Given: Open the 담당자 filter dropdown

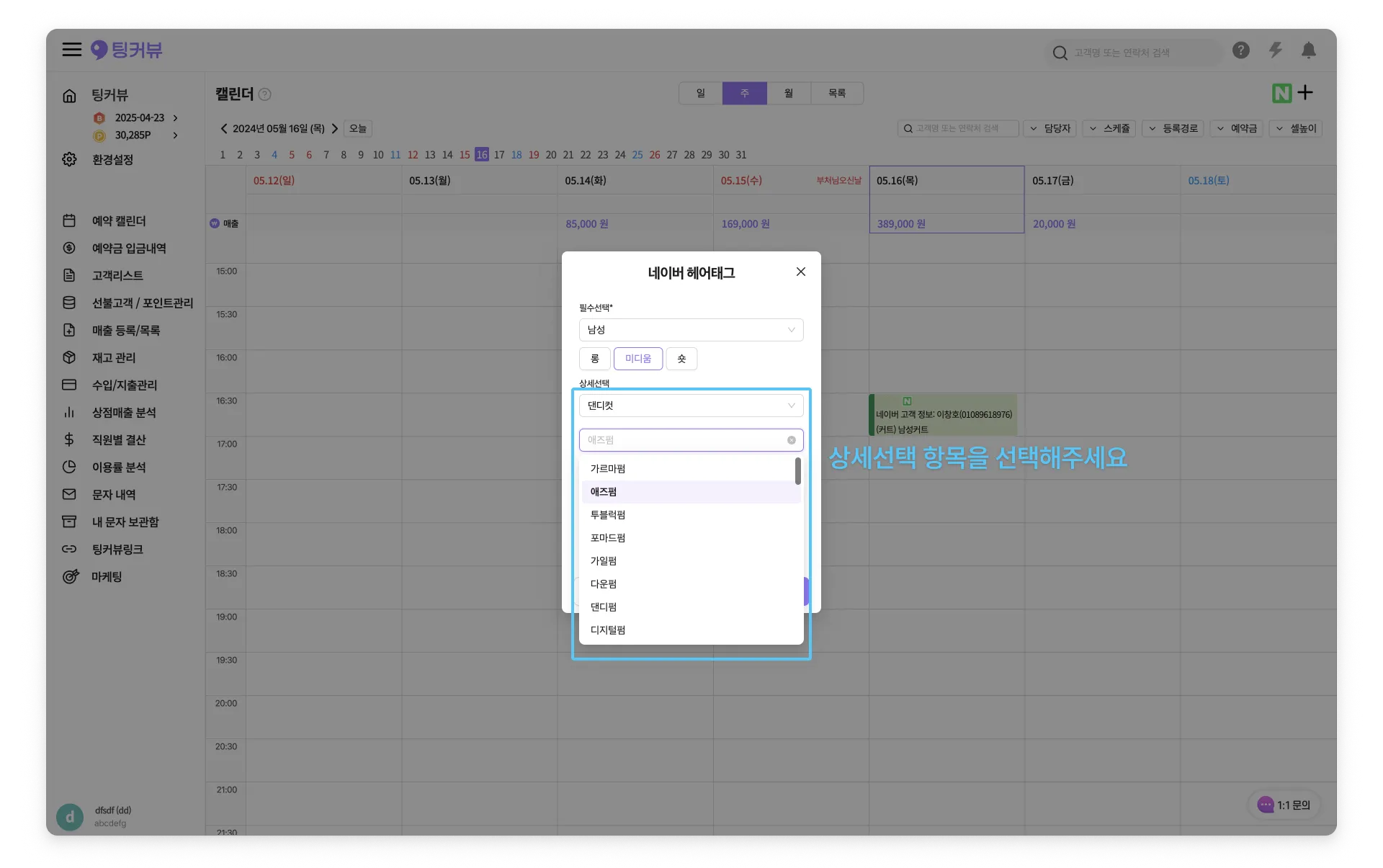Looking at the screenshot, I should point(1050,128).
